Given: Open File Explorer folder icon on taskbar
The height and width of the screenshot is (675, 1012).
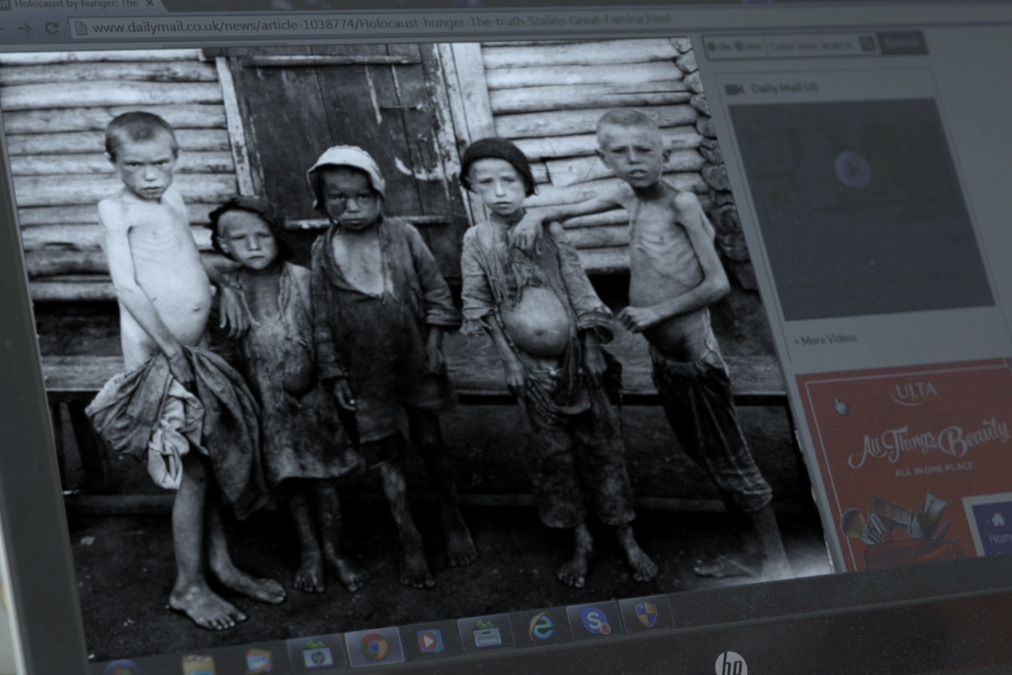Looking at the screenshot, I should pyautogui.click(x=197, y=665).
